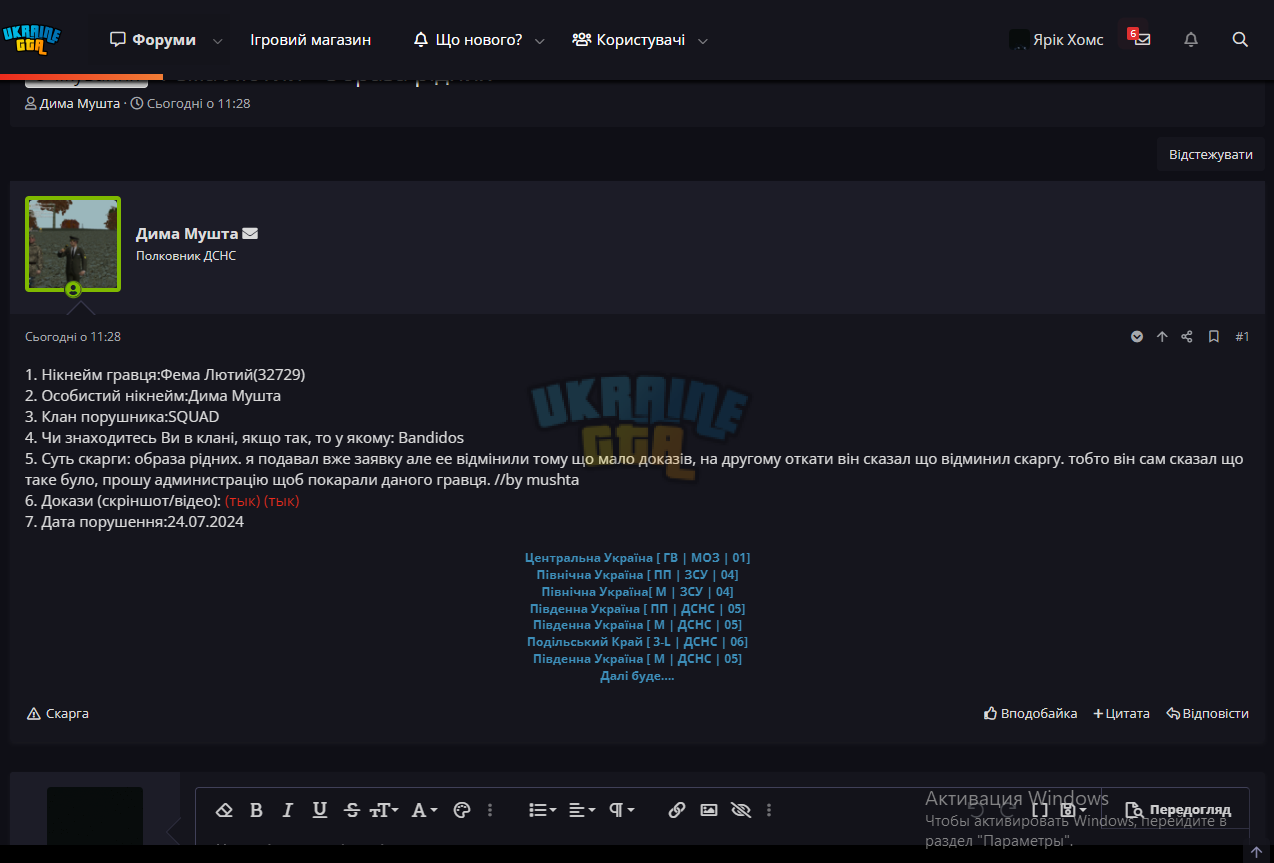1274x863 pixels.
Task: Open Ігровий магазин in the navigation
Action: point(310,40)
